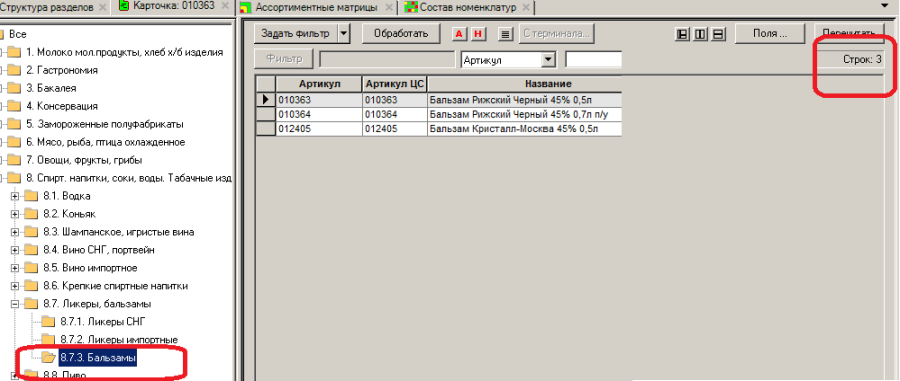Switch to 'Состав номенклатур' tab
Screen dimensions: 900x381
468,7
